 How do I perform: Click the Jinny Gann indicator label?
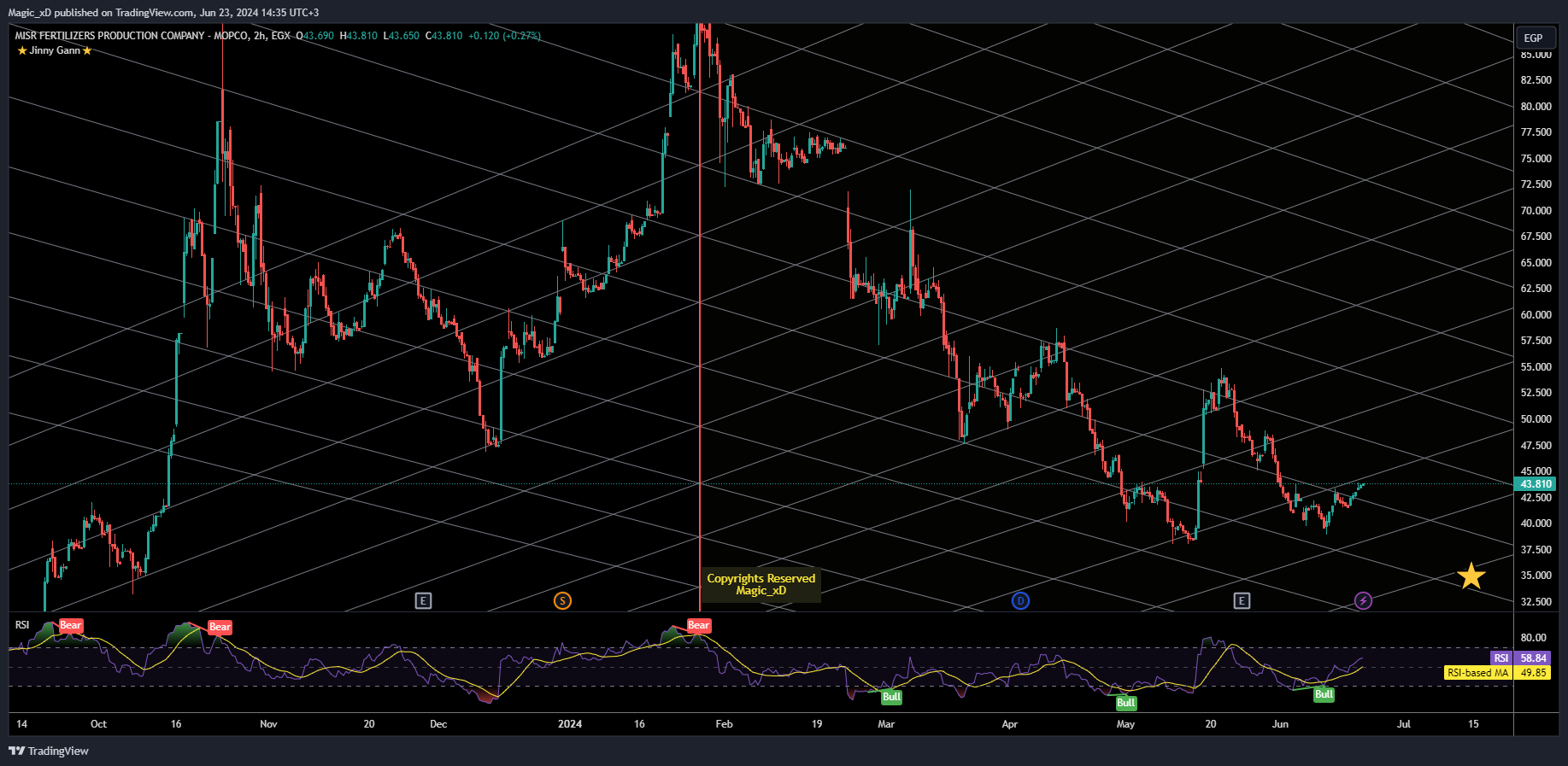(55, 50)
